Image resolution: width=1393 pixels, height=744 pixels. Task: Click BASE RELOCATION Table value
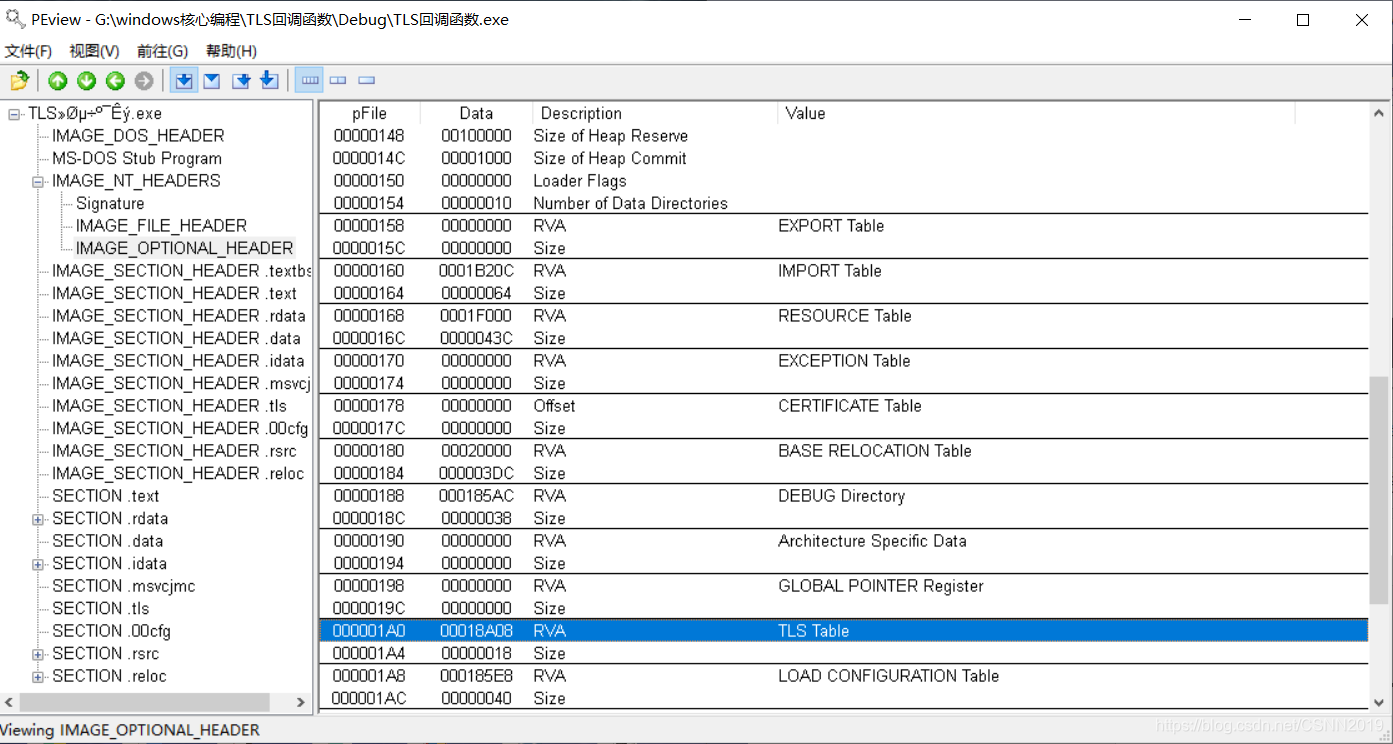[x=875, y=451]
